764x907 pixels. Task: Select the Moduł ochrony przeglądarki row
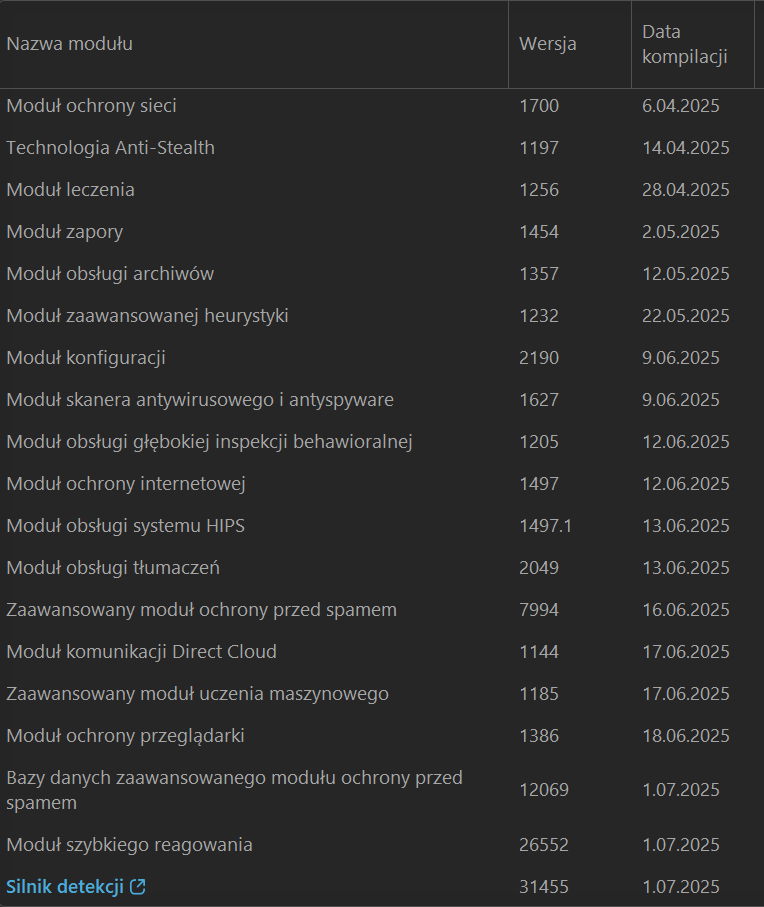126,736
